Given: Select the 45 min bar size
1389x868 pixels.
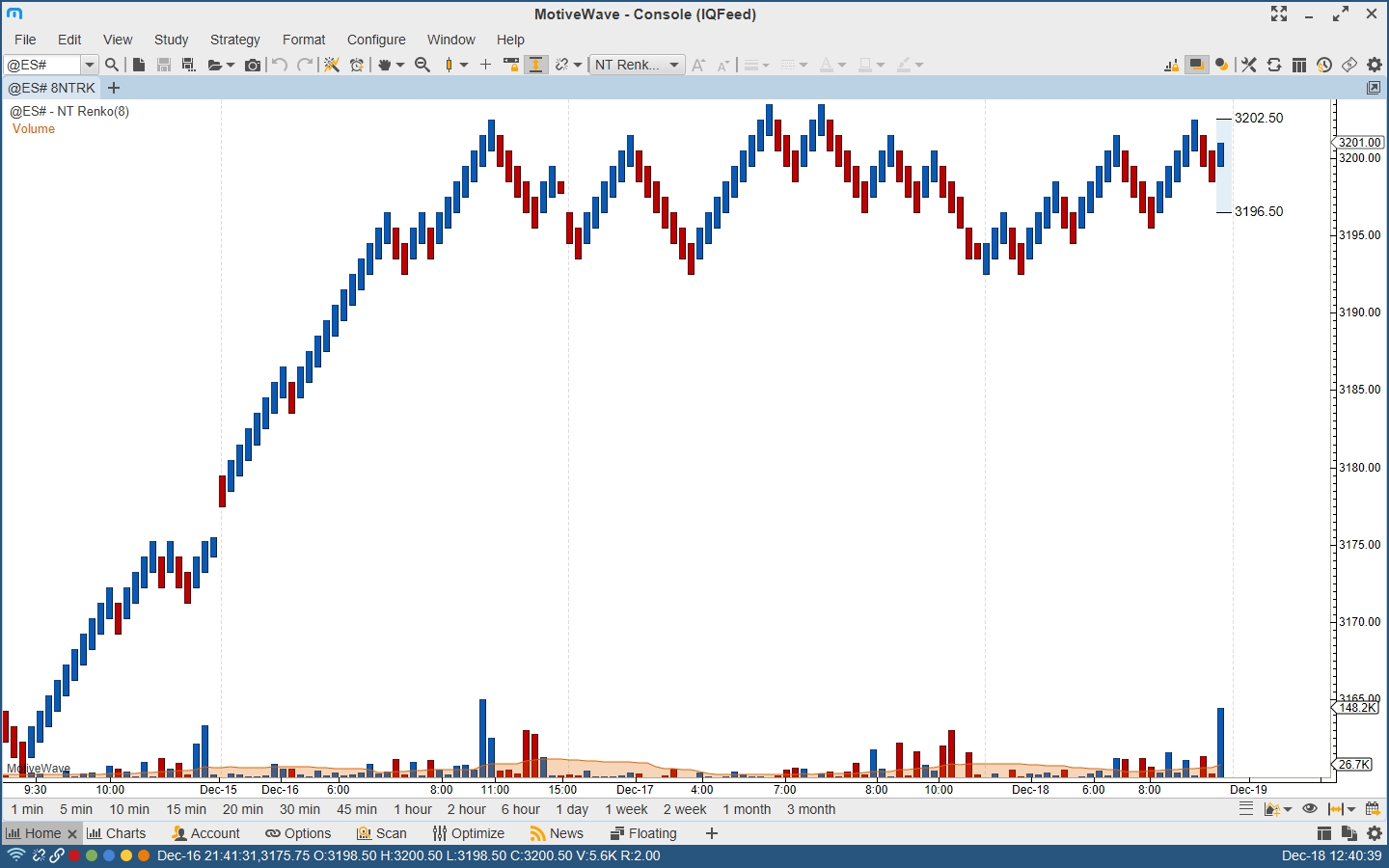Looking at the screenshot, I should tap(357, 809).
